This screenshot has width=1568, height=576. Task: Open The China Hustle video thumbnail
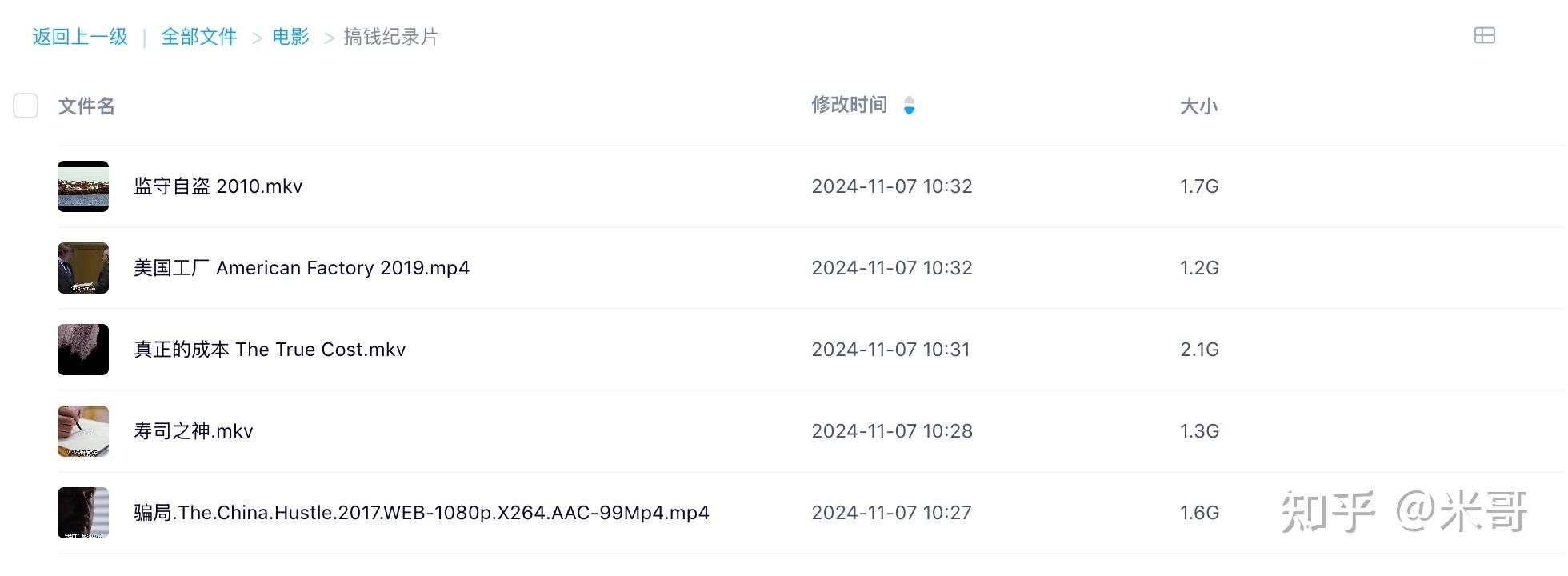(x=83, y=513)
